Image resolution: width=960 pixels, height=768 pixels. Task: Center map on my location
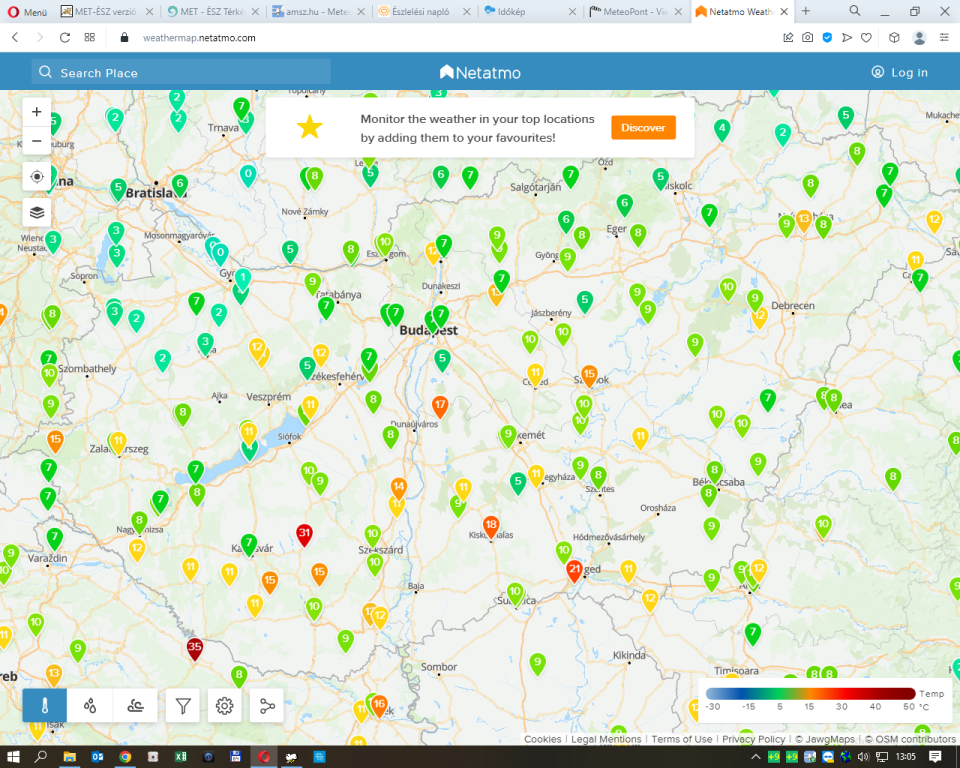37,177
